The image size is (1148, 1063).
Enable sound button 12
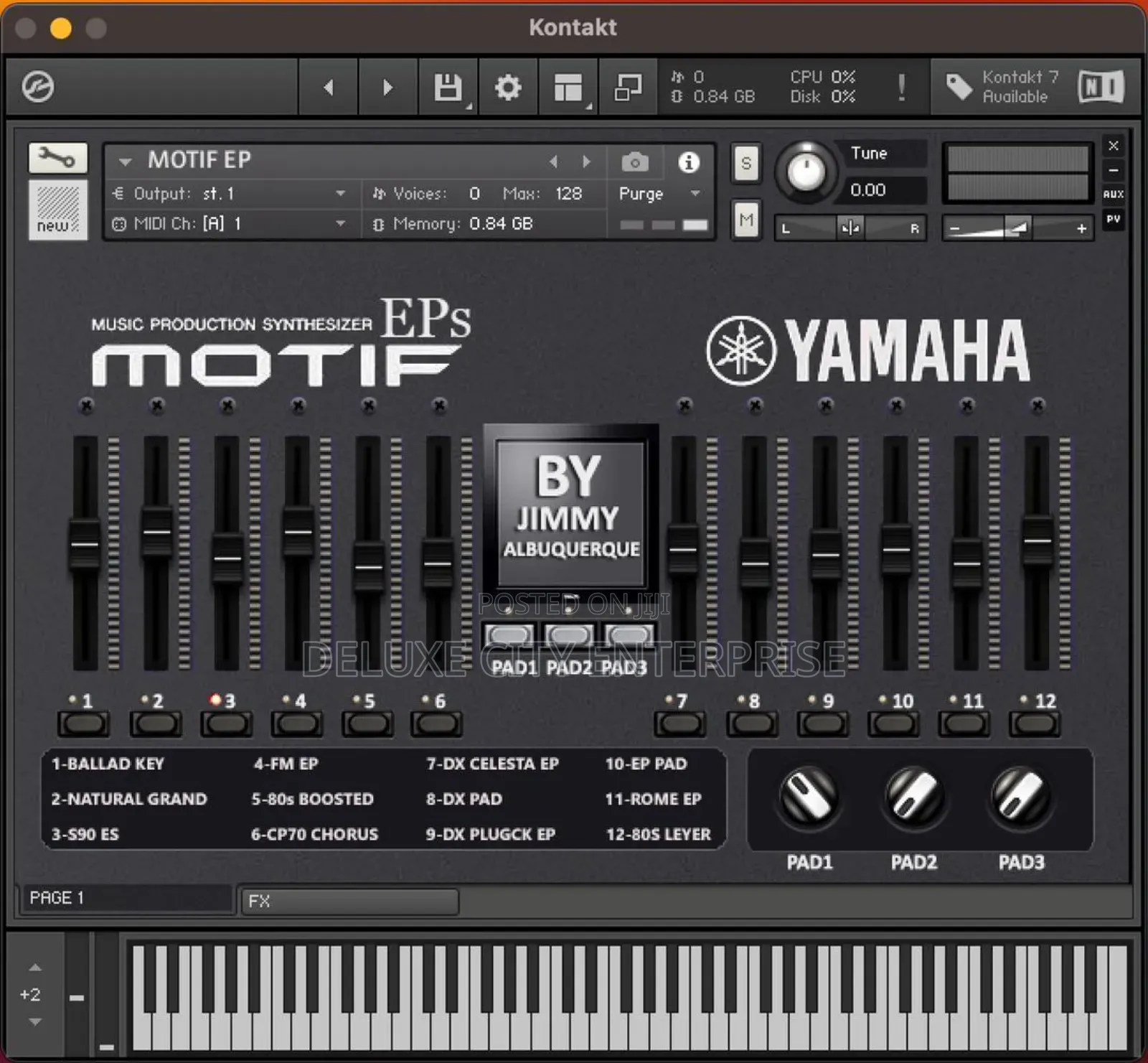coord(1035,724)
